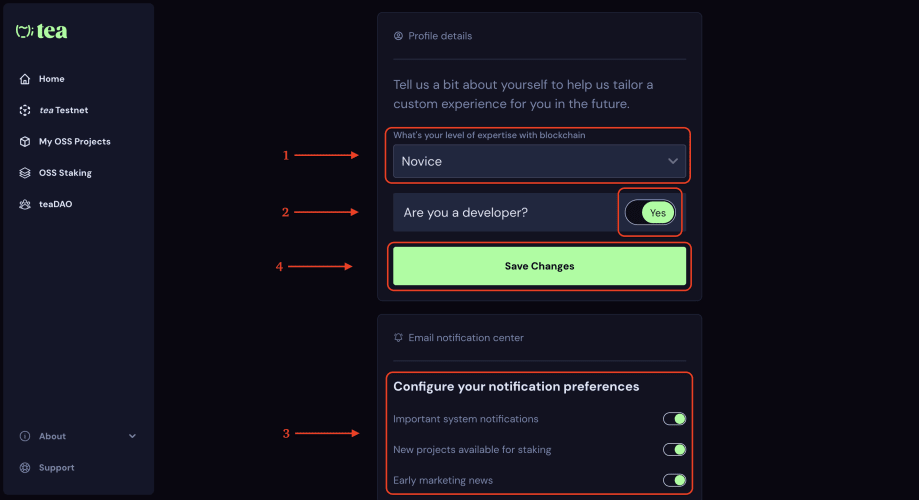The width and height of the screenshot is (919, 500).
Task: Click the teaDAO people icon
Action: pyautogui.click(x=25, y=204)
